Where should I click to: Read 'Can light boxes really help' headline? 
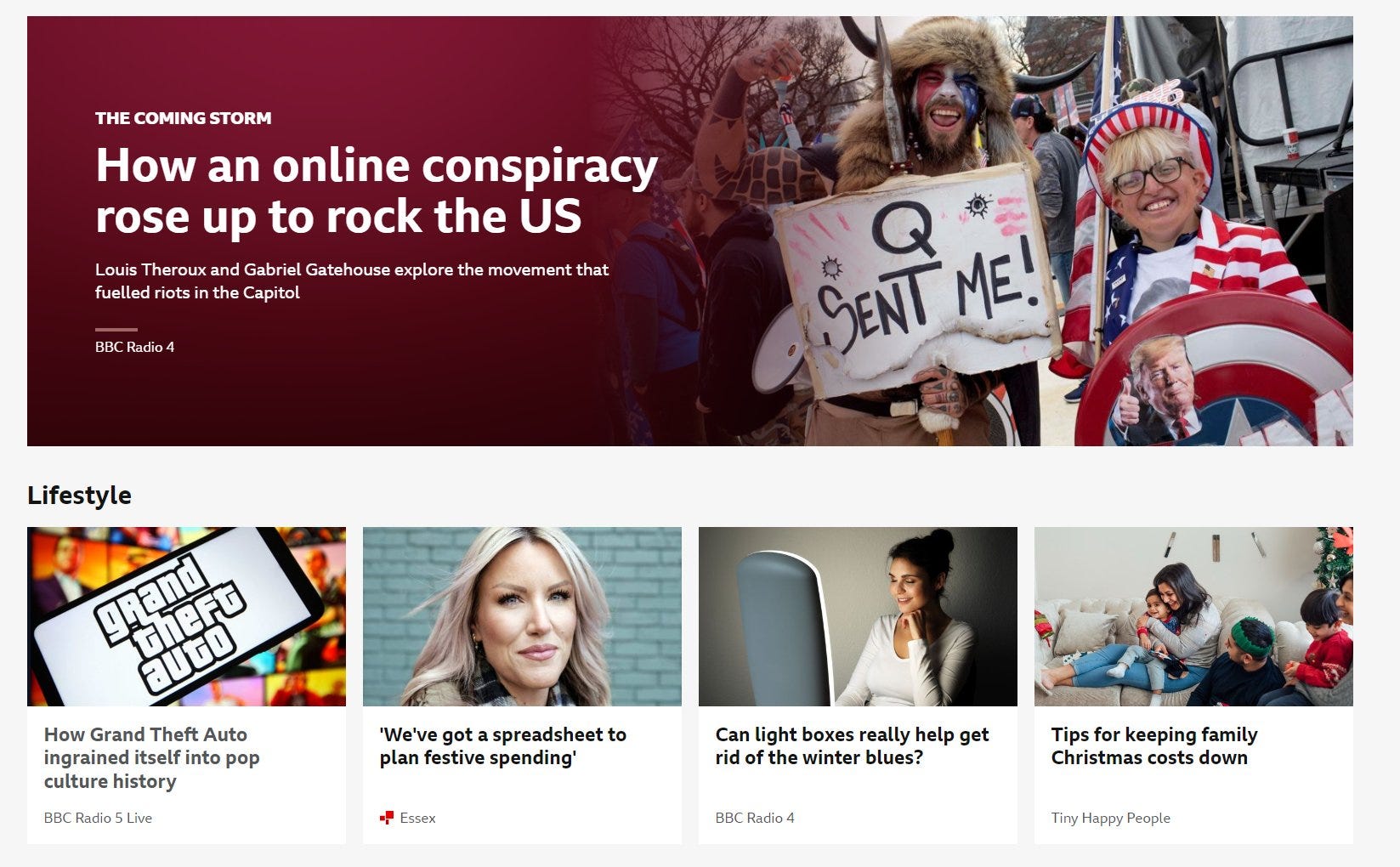853,745
